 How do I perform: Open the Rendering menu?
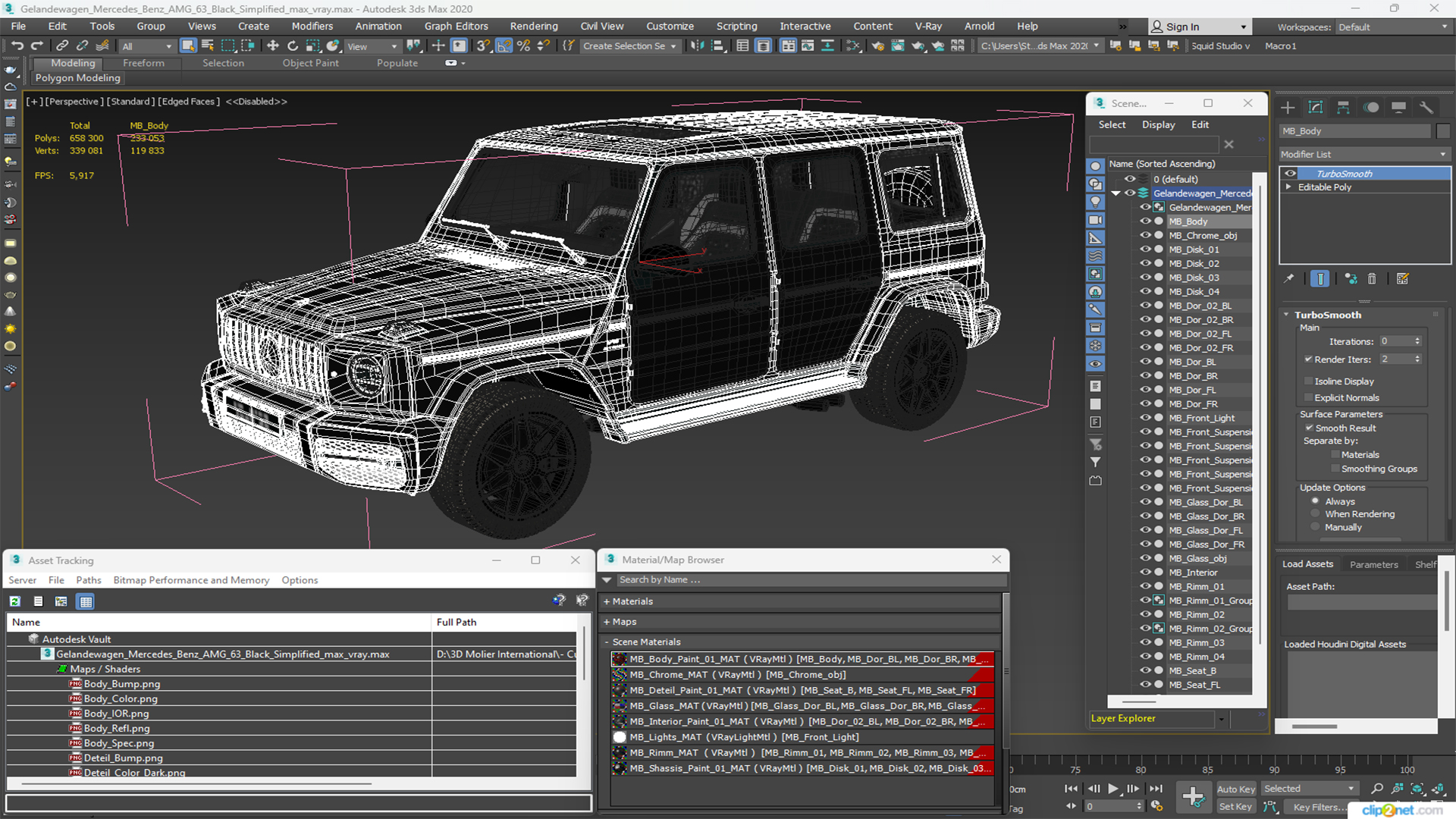534,26
